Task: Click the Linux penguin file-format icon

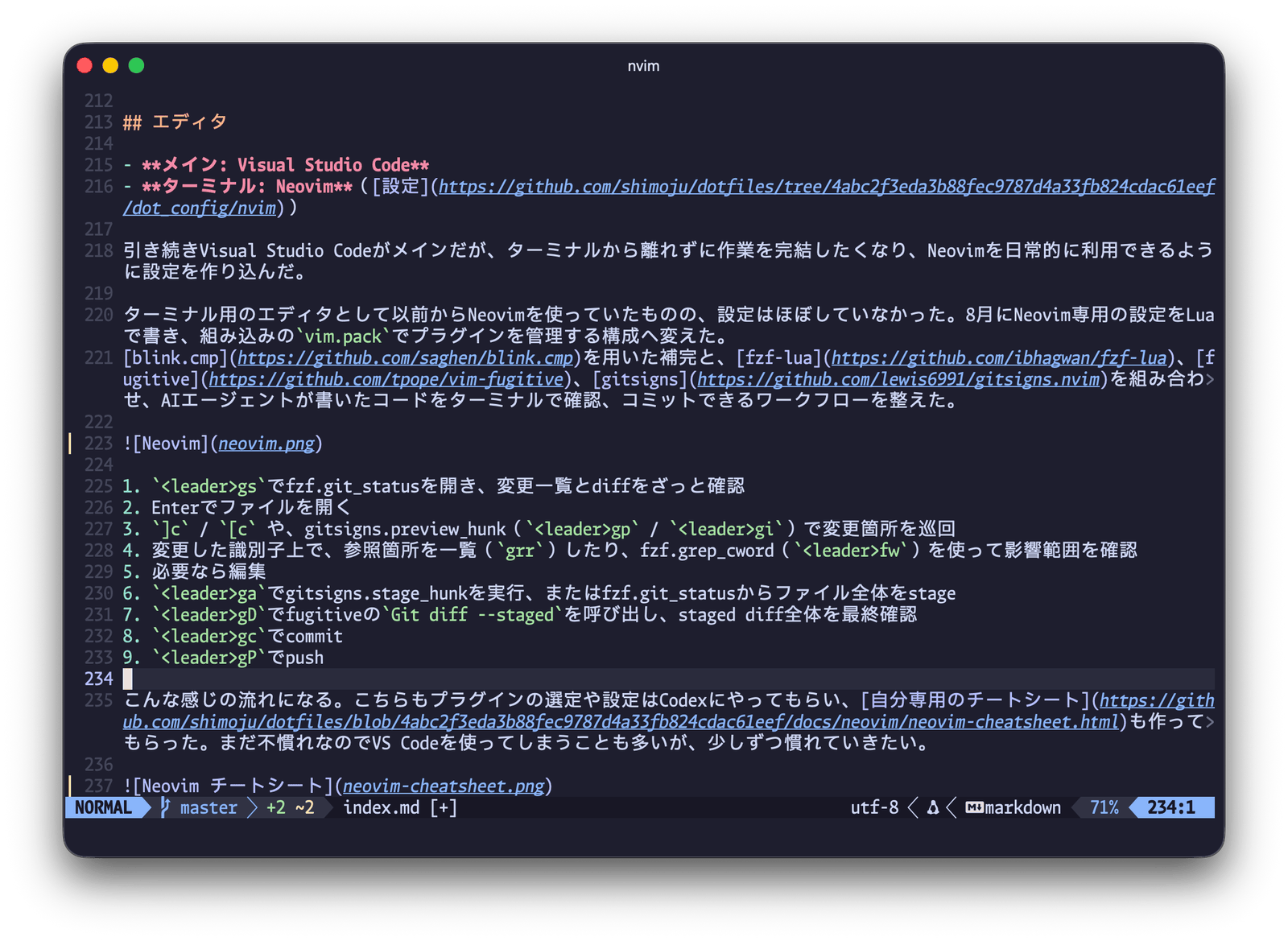Action: click(x=933, y=807)
